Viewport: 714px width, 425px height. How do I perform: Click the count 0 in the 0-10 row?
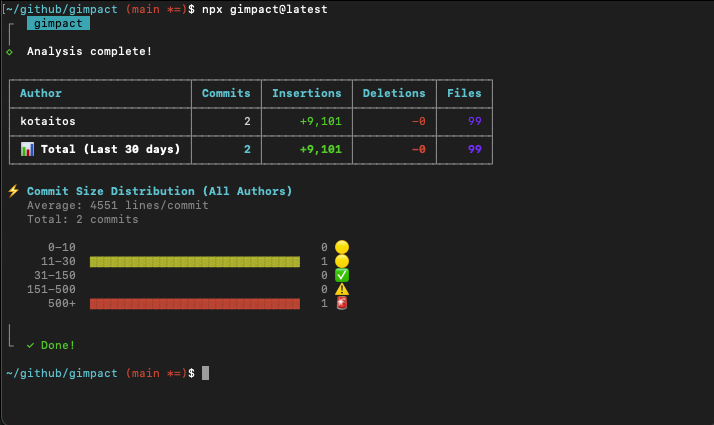point(324,247)
